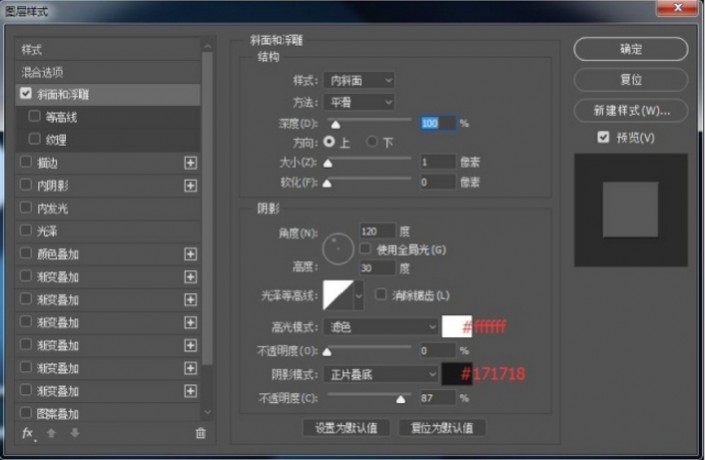Click the shadow 不透明度(C) slider handle
The width and height of the screenshot is (705, 460).
(401, 399)
